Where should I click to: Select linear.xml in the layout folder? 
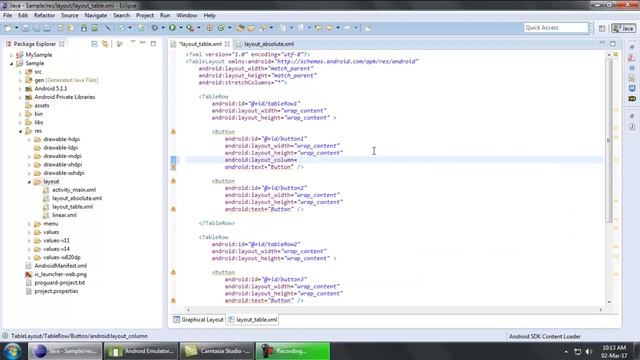click(64, 215)
